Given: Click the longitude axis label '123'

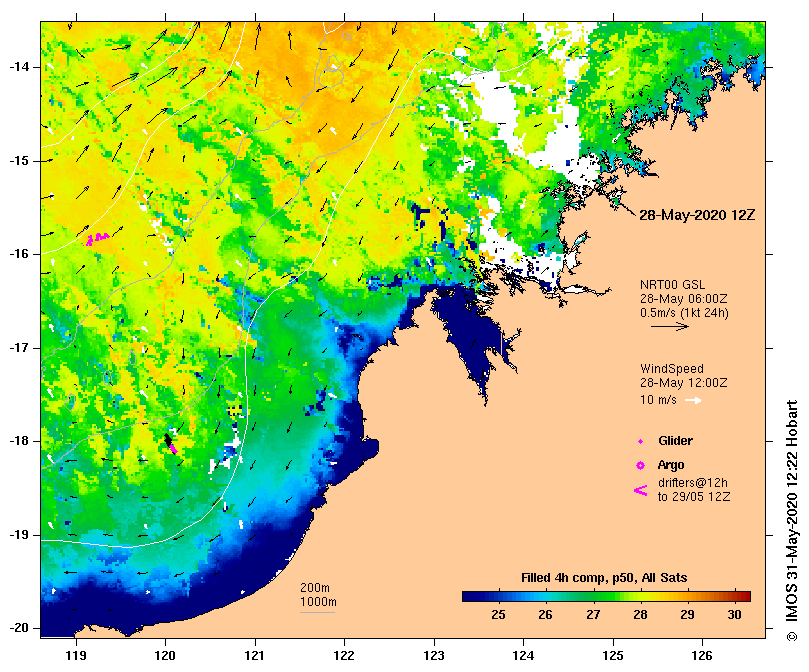Looking at the screenshot, I should [x=434, y=656].
